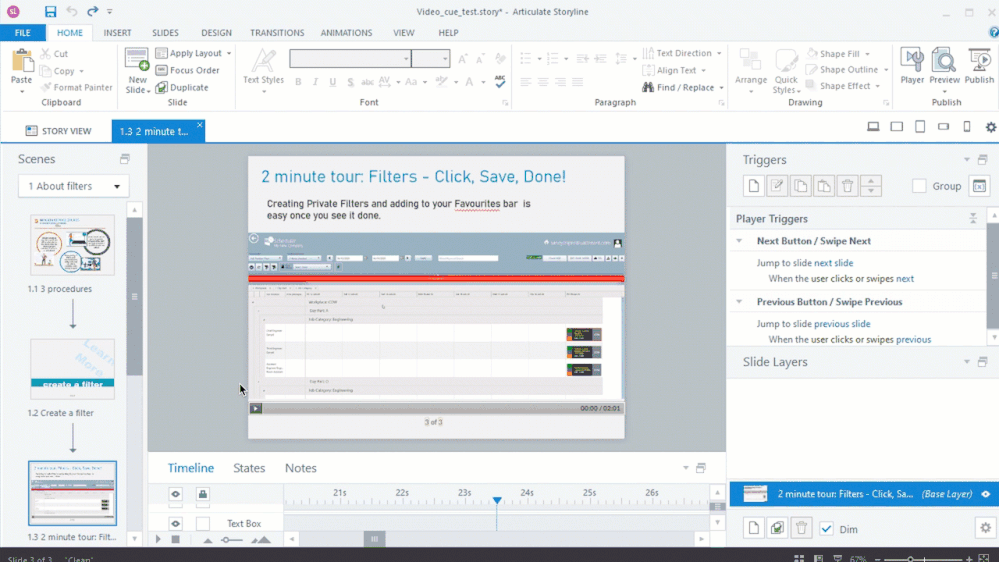Open the font name dropdown
Screen dimensions: 999x562
406,59
